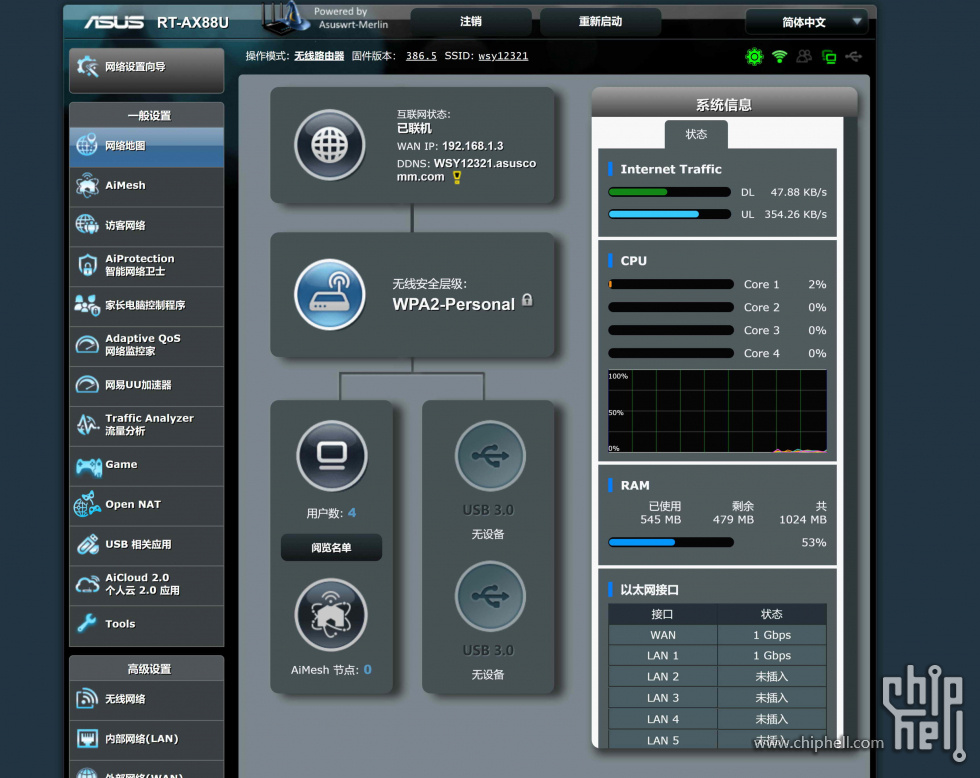Open 网易UU加速器 sidebar icon
This screenshot has height=778, width=980.
click(x=87, y=384)
